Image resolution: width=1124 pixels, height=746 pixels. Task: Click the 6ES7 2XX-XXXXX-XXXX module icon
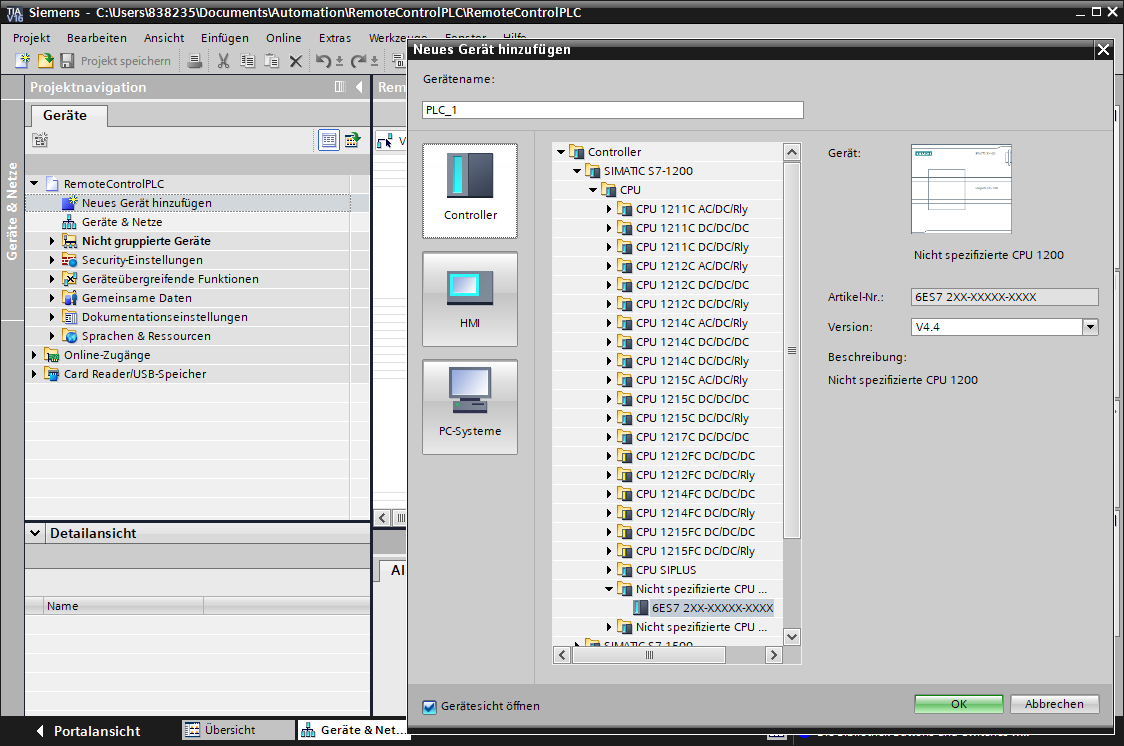pyautogui.click(x=641, y=608)
